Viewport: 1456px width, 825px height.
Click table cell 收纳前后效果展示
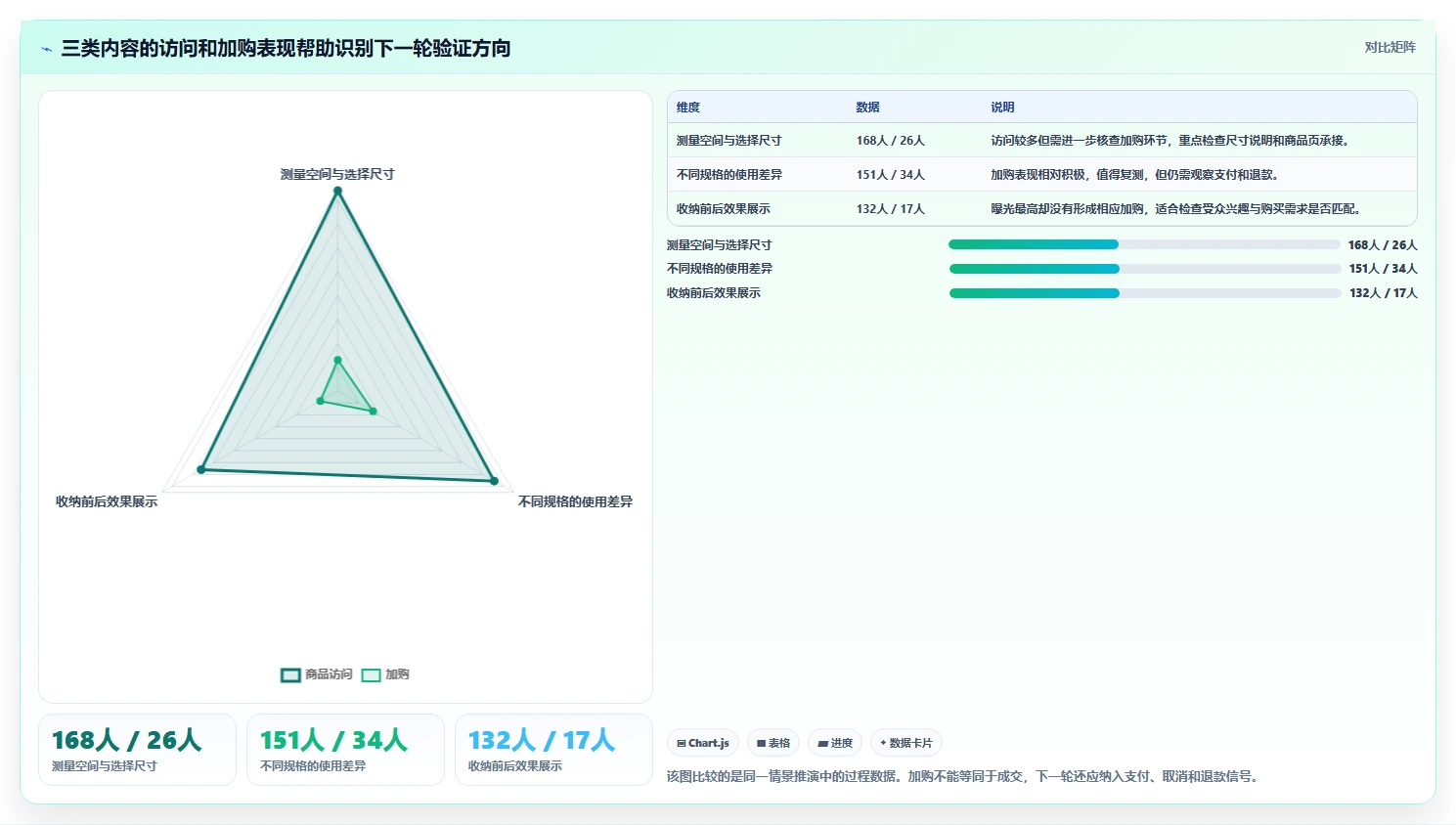(723, 209)
